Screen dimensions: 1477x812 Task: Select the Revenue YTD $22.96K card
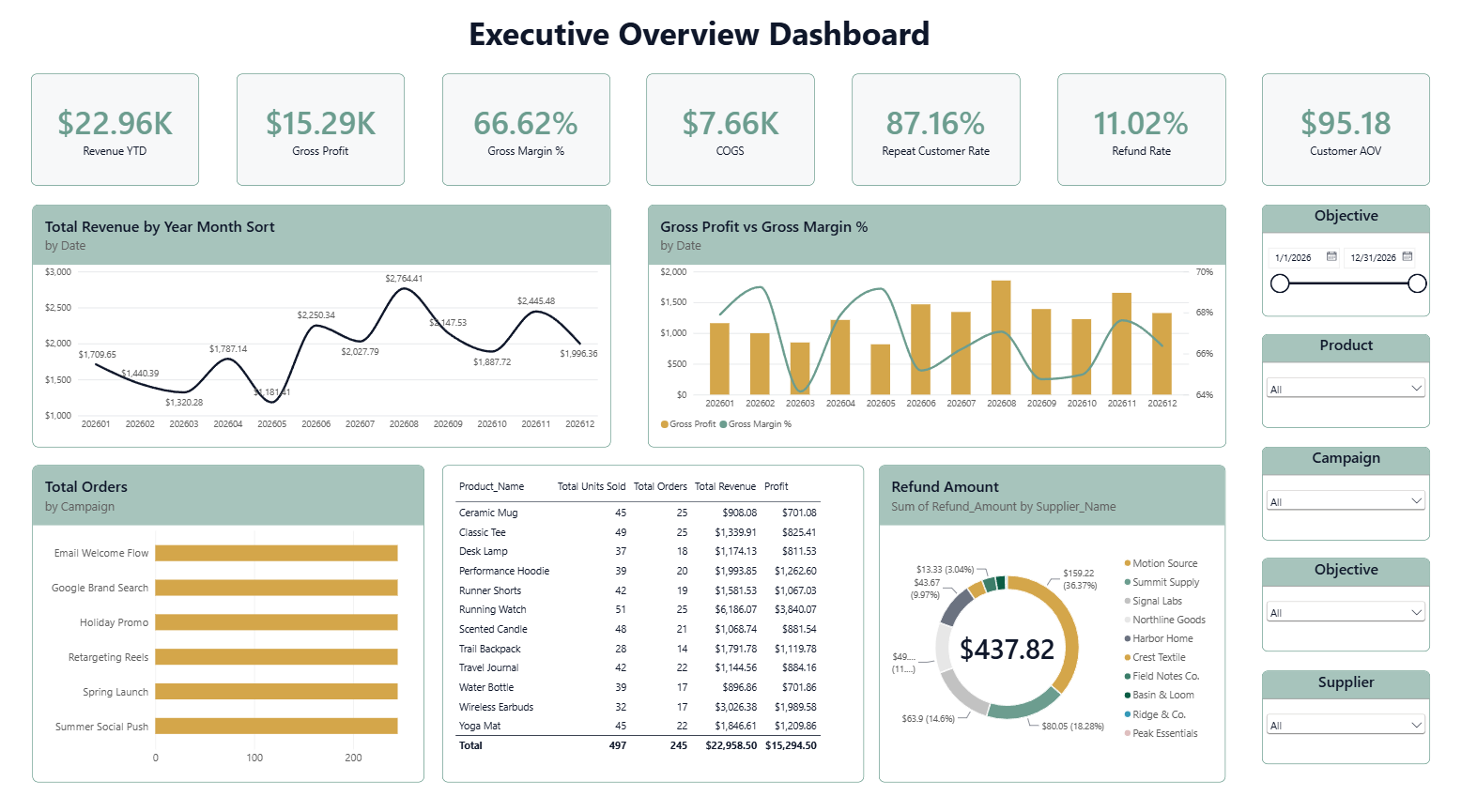click(x=115, y=130)
